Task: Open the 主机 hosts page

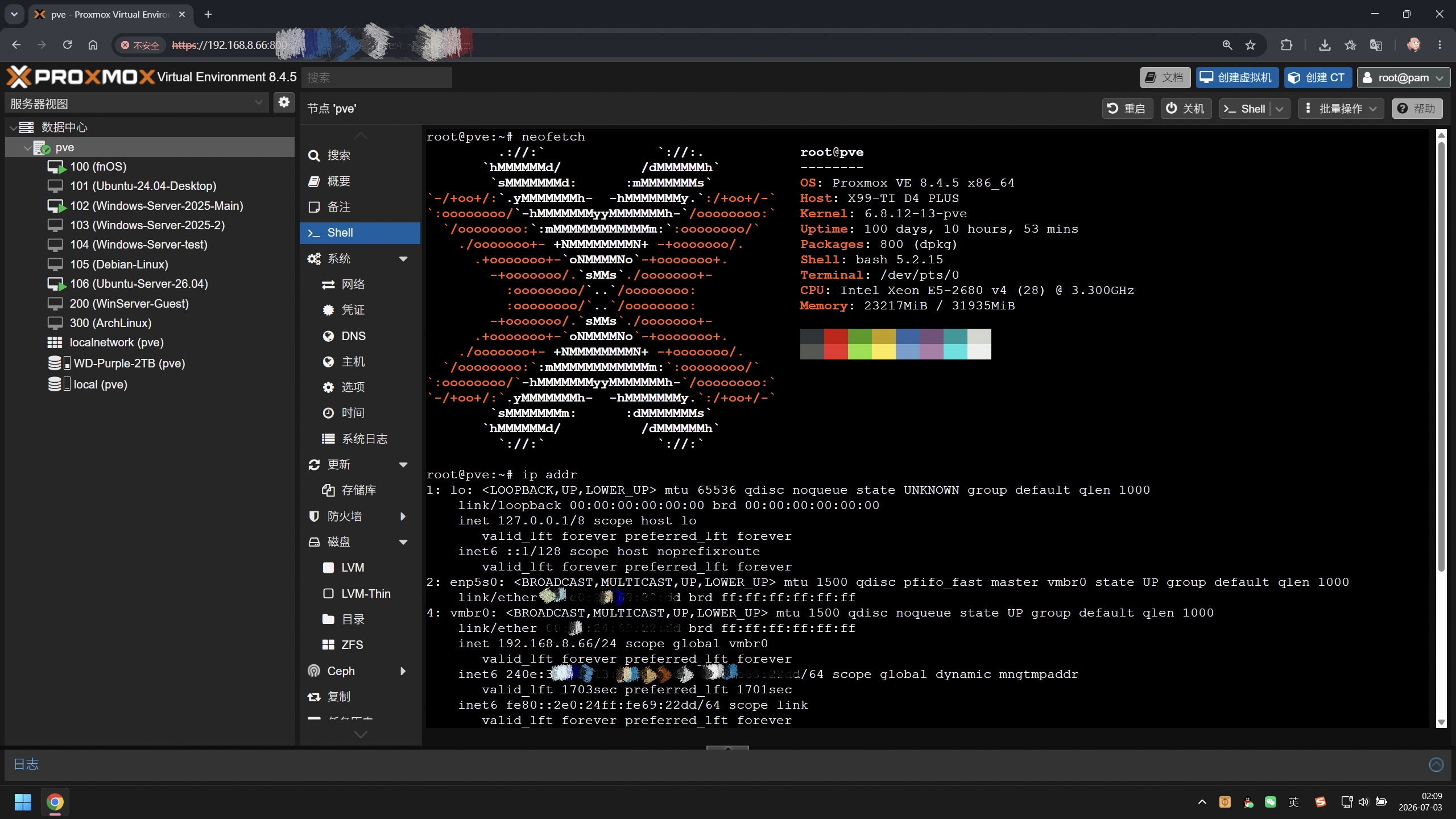Action: pyautogui.click(x=359, y=362)
